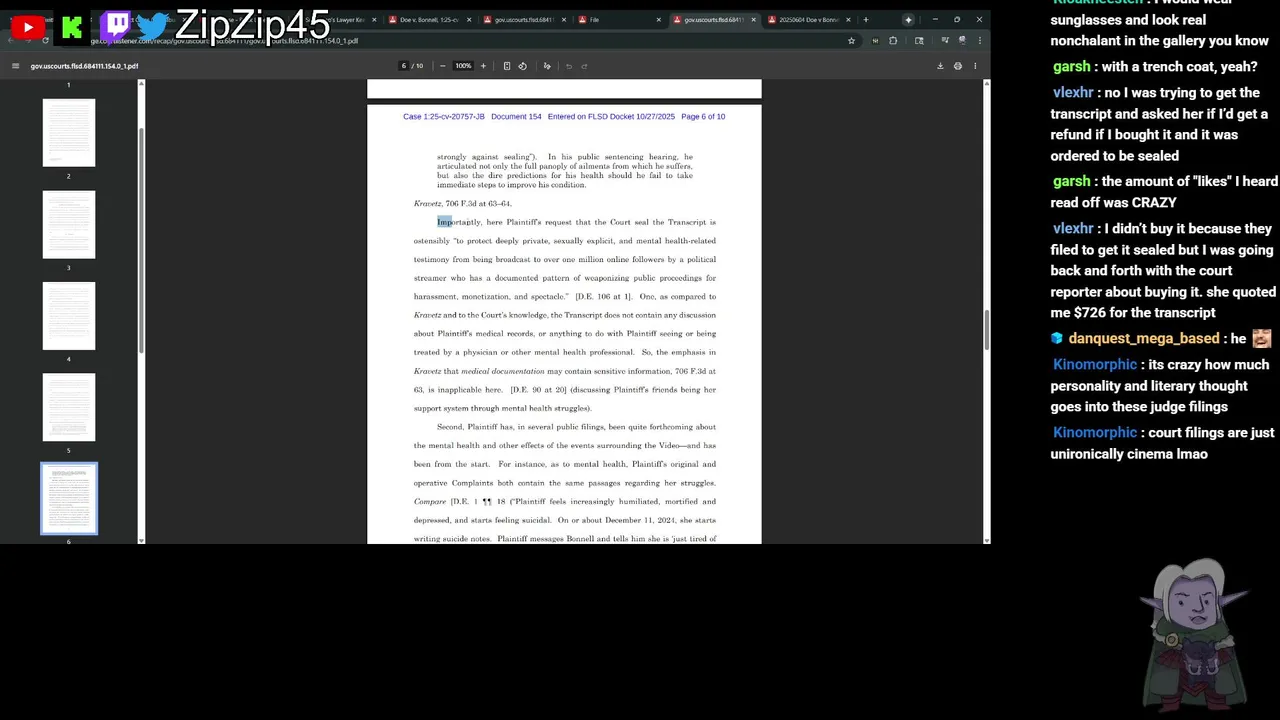Reload the current browser page
1280x720 pixels.
coord(45,41)
